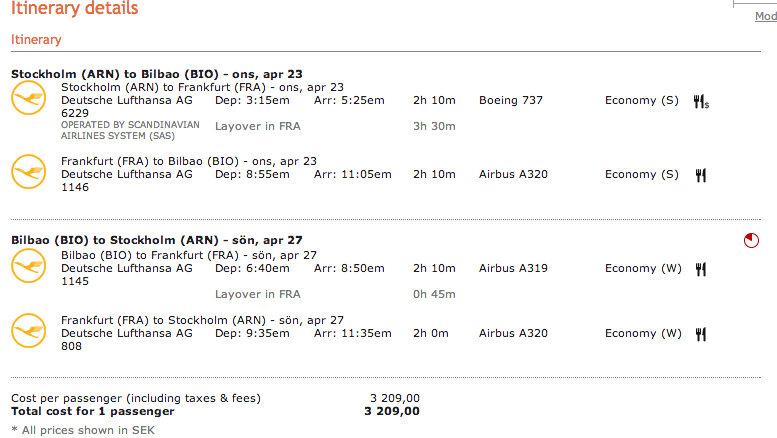Click Operated by Scandinavian Airlines System notice
777x438 pixels.
[x=130, y=130]
